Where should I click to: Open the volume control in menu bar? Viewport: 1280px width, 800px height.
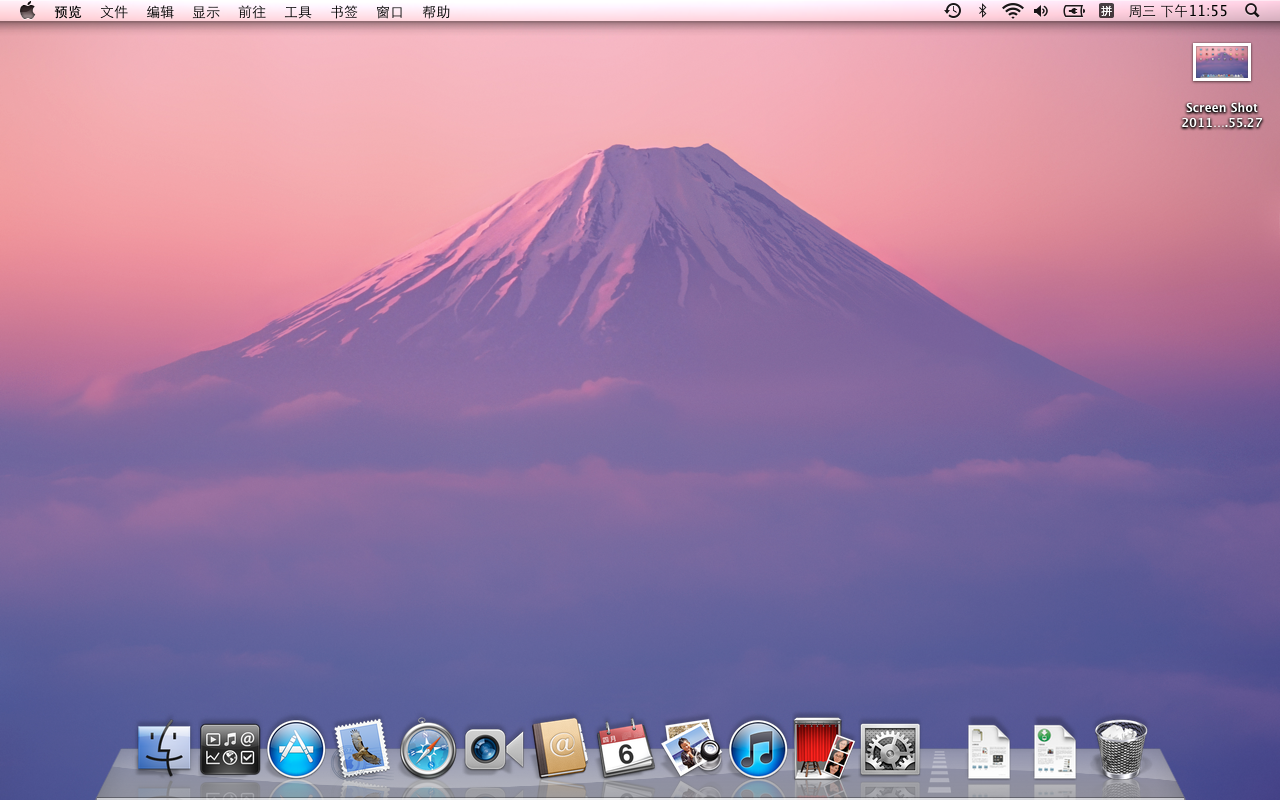pyautogui.click(x=1042, y=11)
